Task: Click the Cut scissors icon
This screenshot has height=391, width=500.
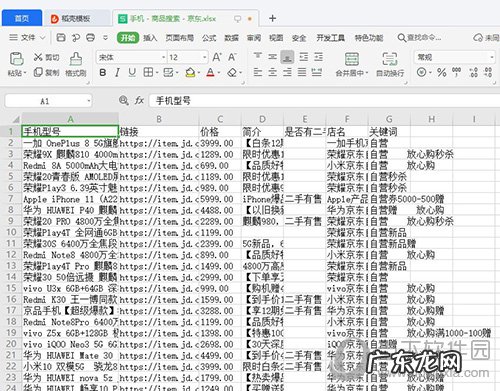Action: coord(38,57)
